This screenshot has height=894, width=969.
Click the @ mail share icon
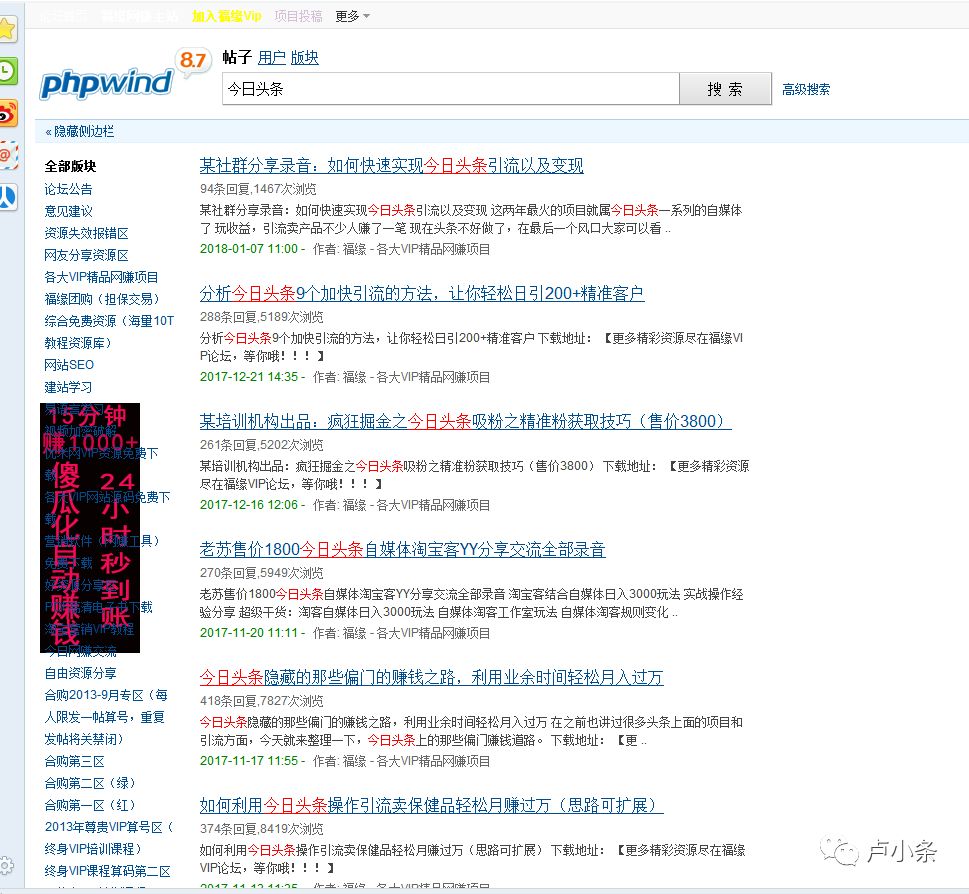pos(7,155)
